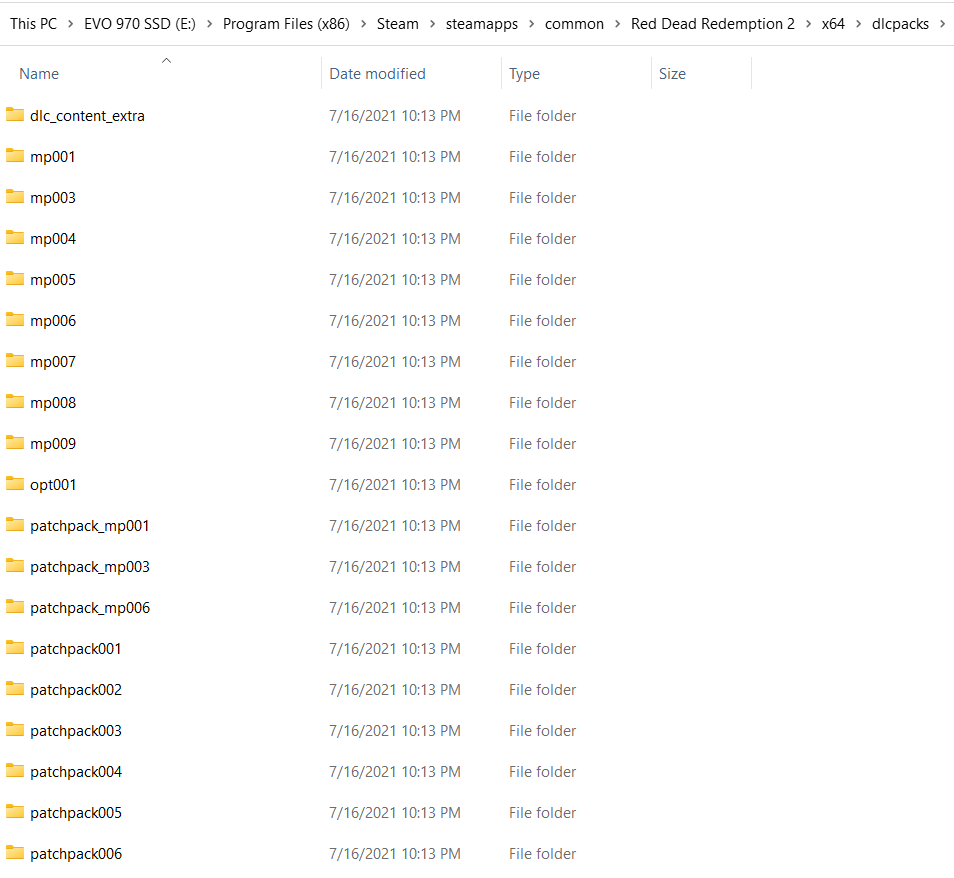This screenshot has width=954, height=878.
Task: Click the patchpack001 folder icon
Action: pos(15,647)
